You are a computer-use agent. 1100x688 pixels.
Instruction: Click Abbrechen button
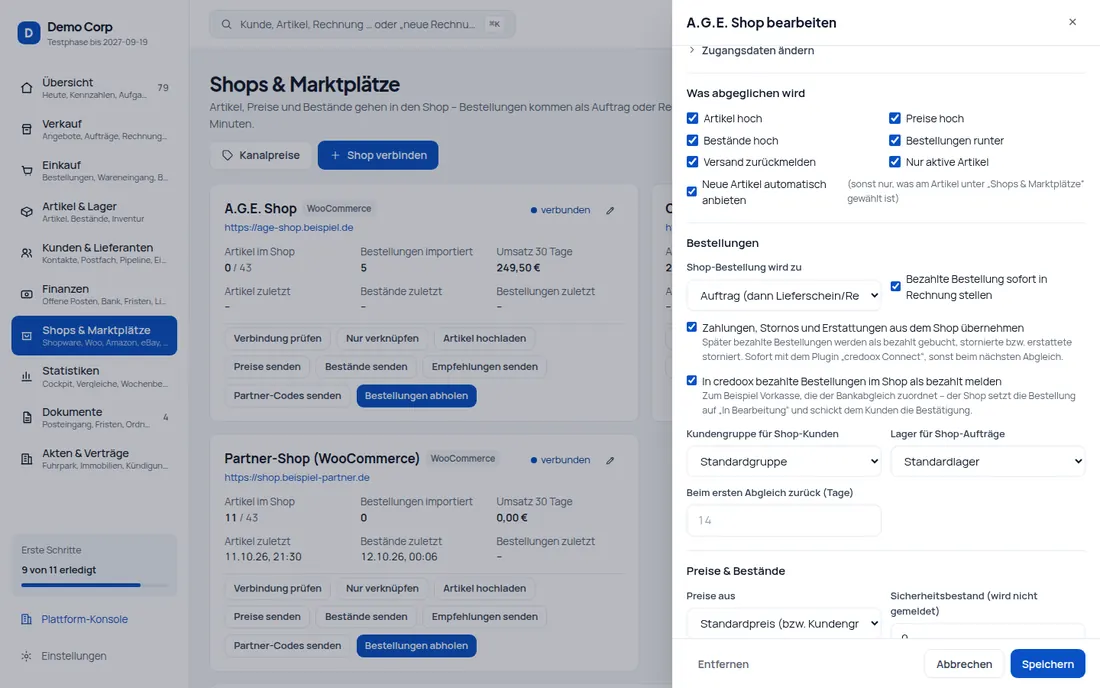(964, 664)
